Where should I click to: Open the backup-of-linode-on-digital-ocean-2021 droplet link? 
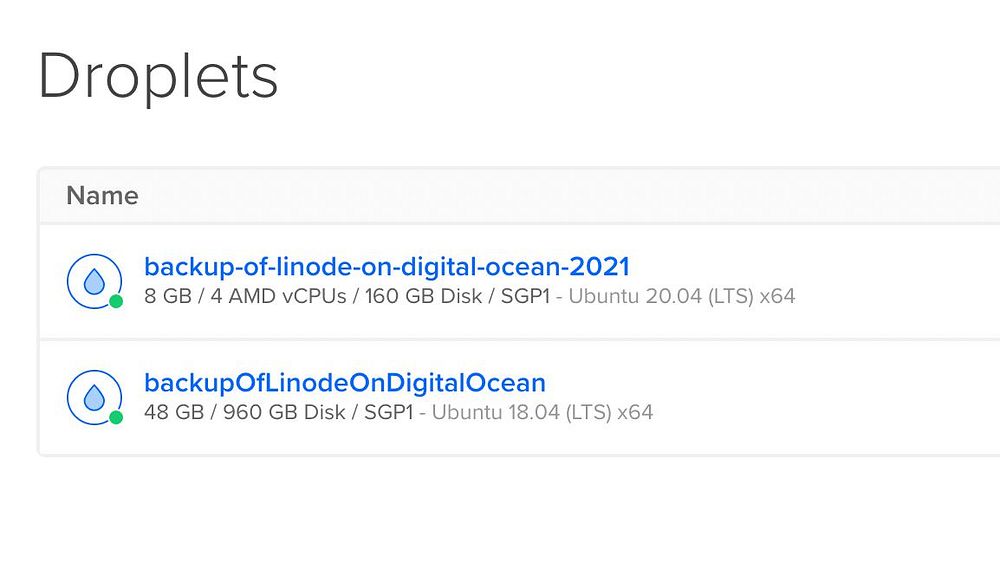(387, 267)
